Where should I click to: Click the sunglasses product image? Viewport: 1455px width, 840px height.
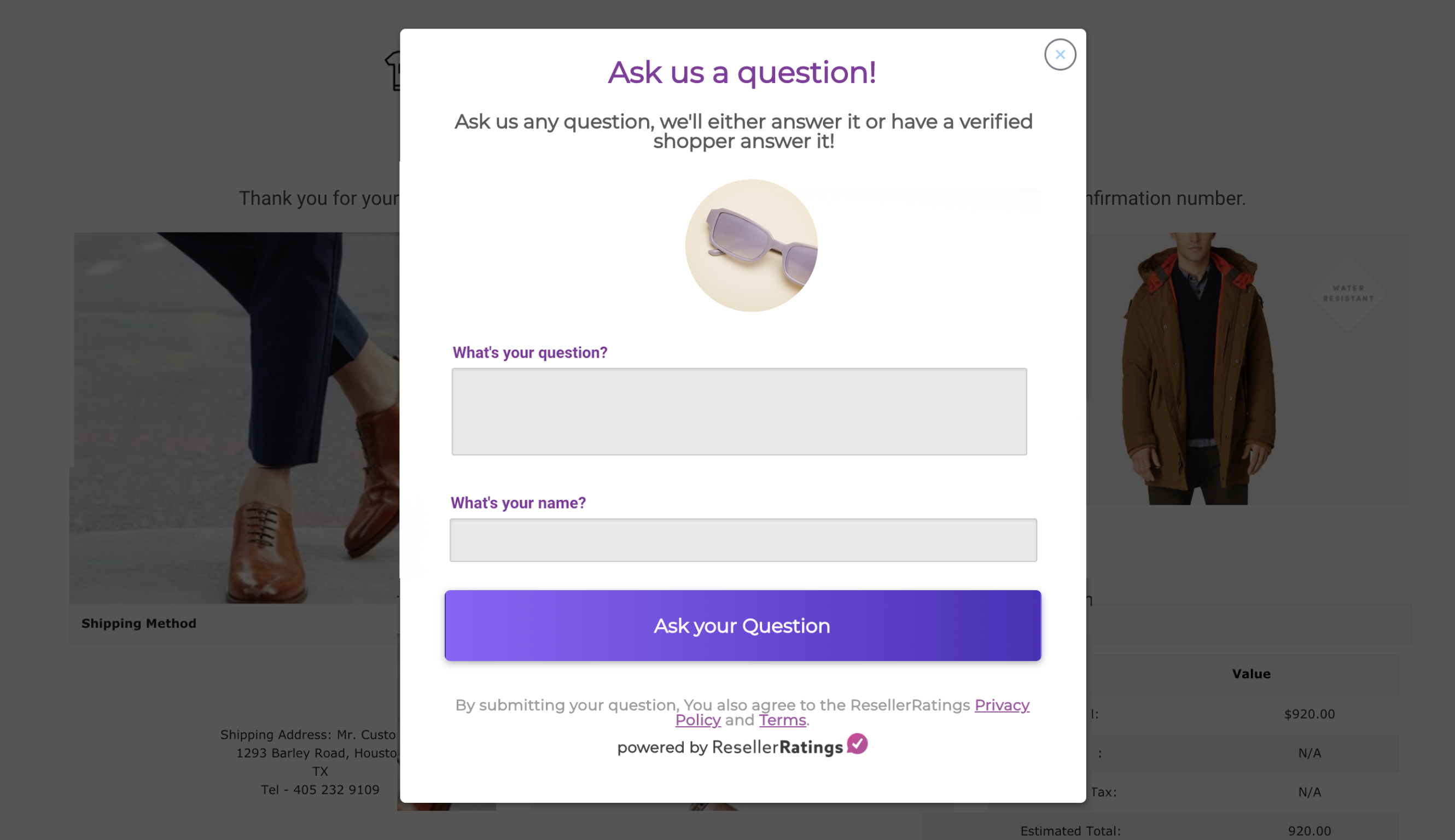point(751,245)
